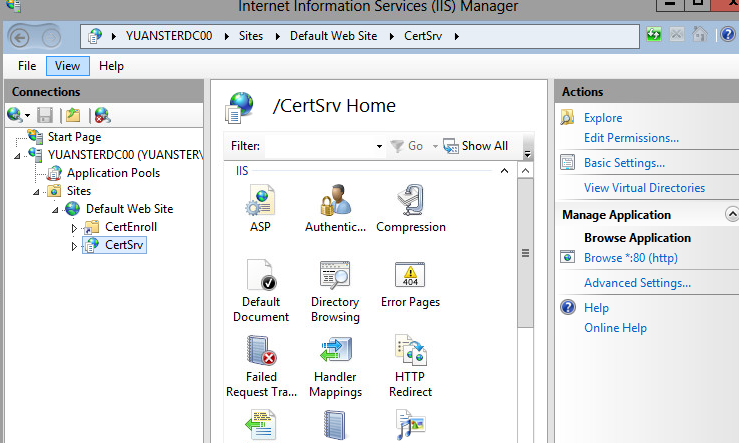The image size is (739, 443).
Task: Open the Error Pages feature
Action: coord(410,284)
